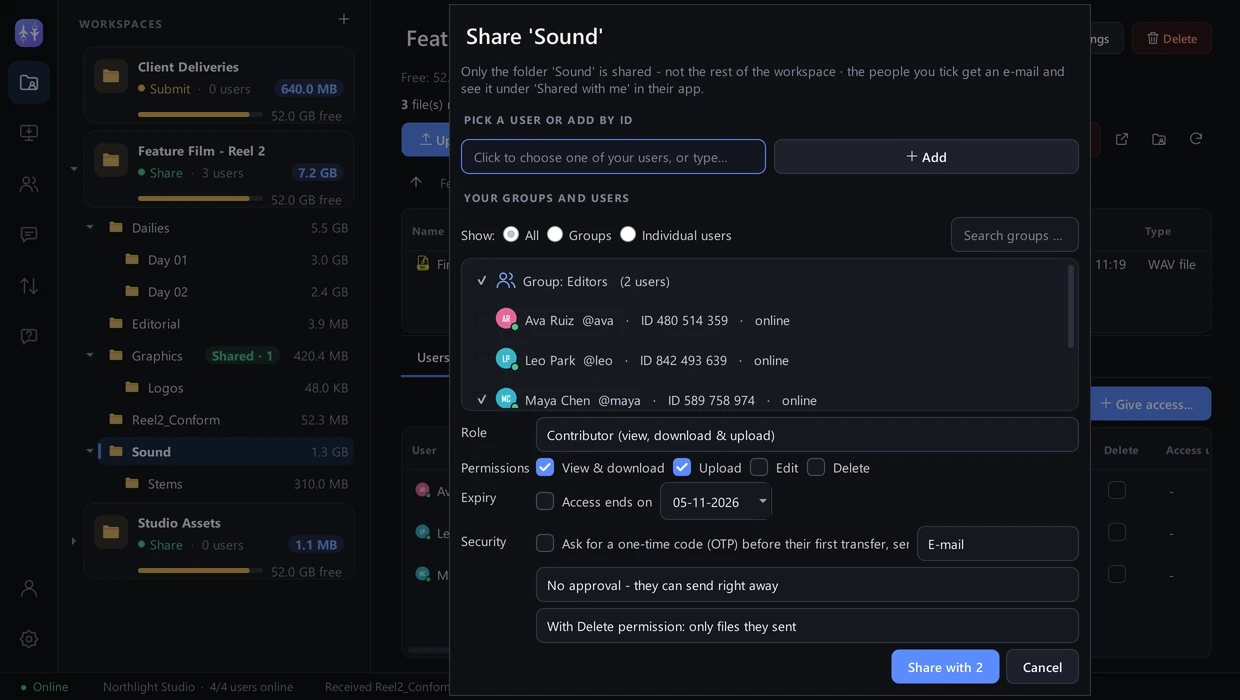Open the users and groups sidebar icon
The image size is (1240, 700).
(29, 184)
